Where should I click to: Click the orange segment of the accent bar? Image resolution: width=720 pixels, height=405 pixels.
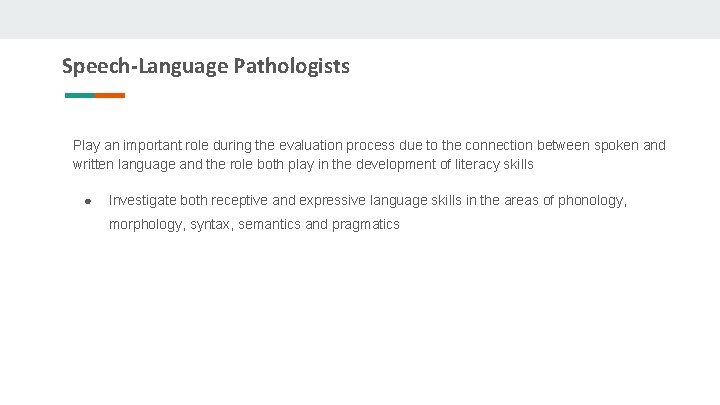pos(111,96)
